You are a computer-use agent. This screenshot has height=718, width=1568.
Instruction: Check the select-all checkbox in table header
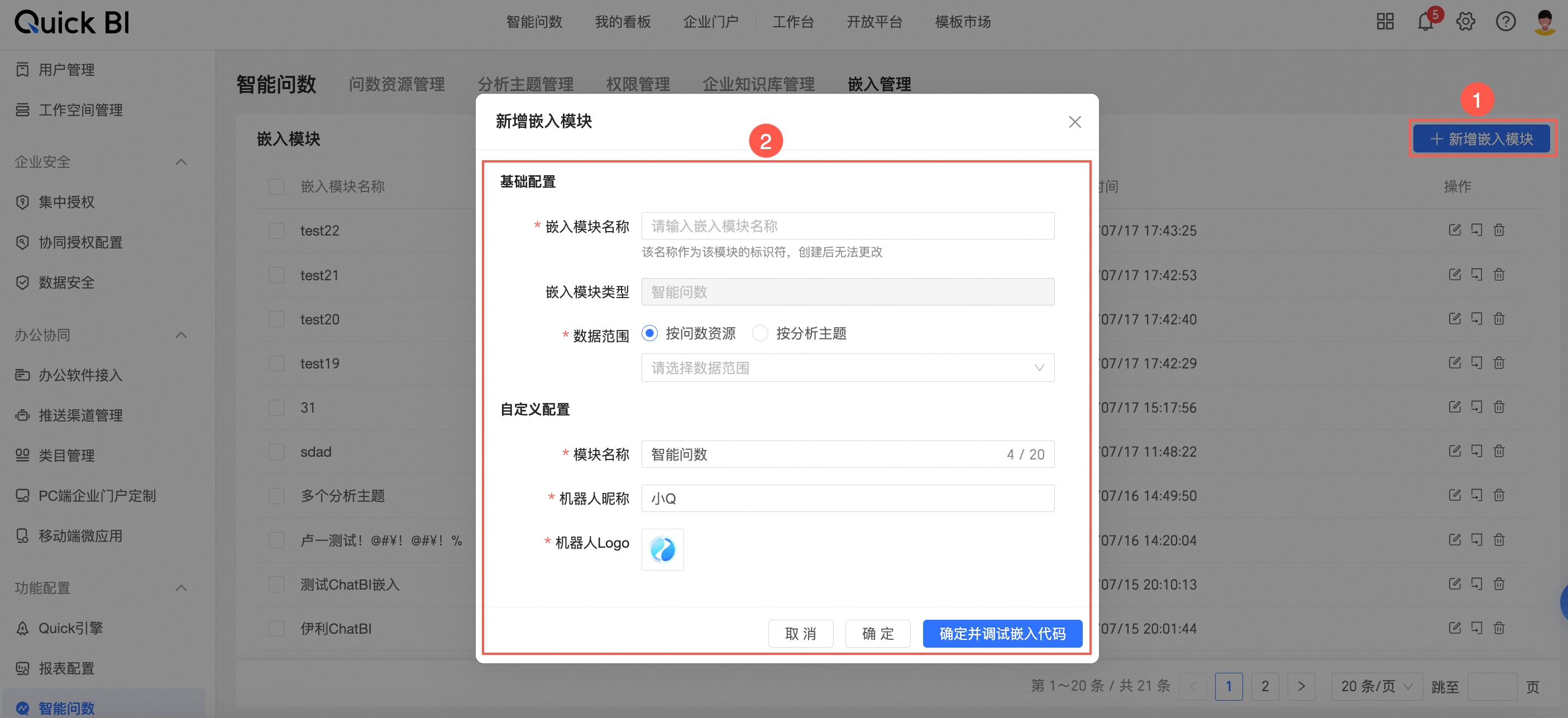276,186
